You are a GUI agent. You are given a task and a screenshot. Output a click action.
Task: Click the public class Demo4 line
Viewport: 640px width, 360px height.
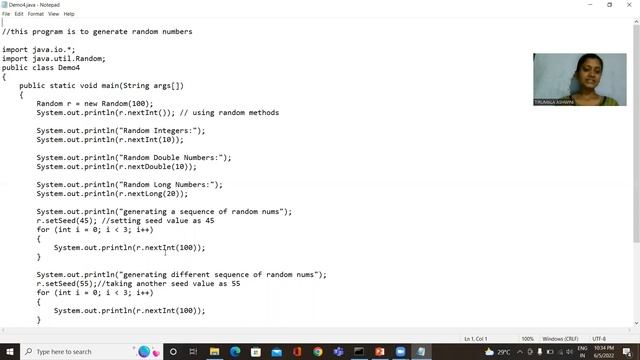coord(41,67)
